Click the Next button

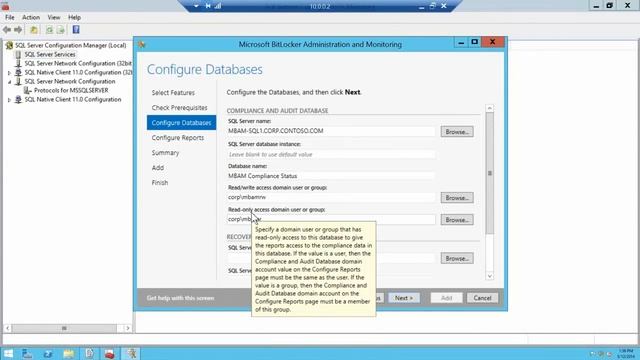404,298
